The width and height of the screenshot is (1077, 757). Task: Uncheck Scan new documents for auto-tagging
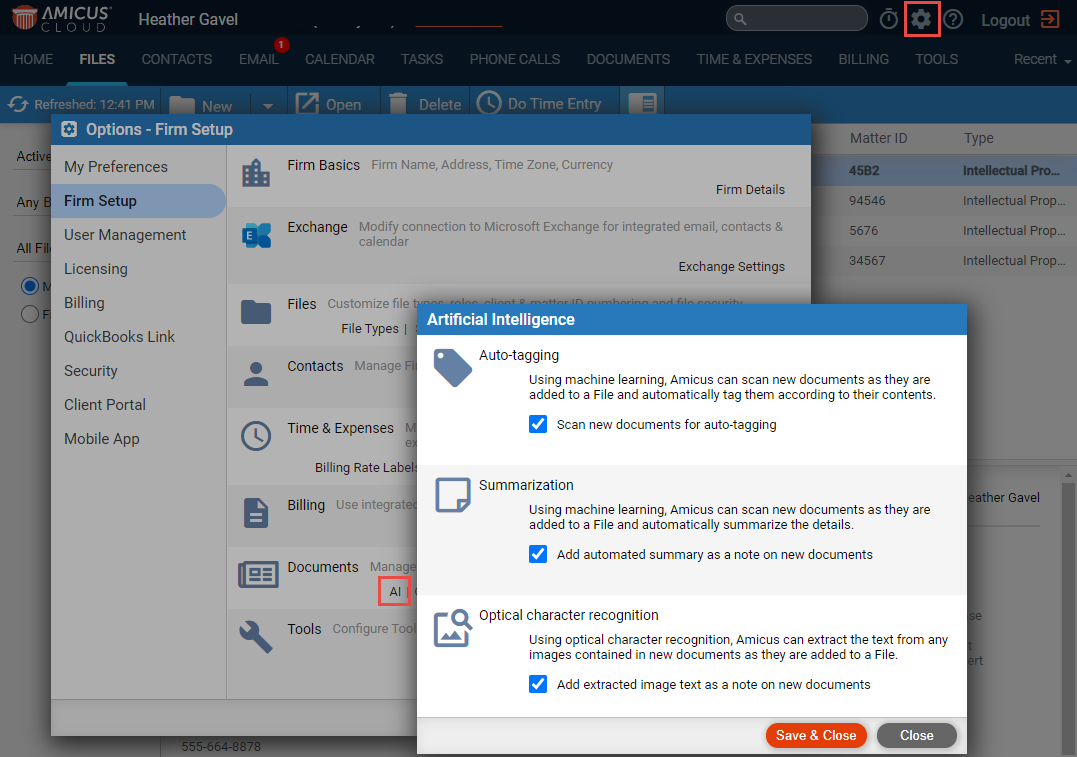pyautogui.click(x=538, y=425)
